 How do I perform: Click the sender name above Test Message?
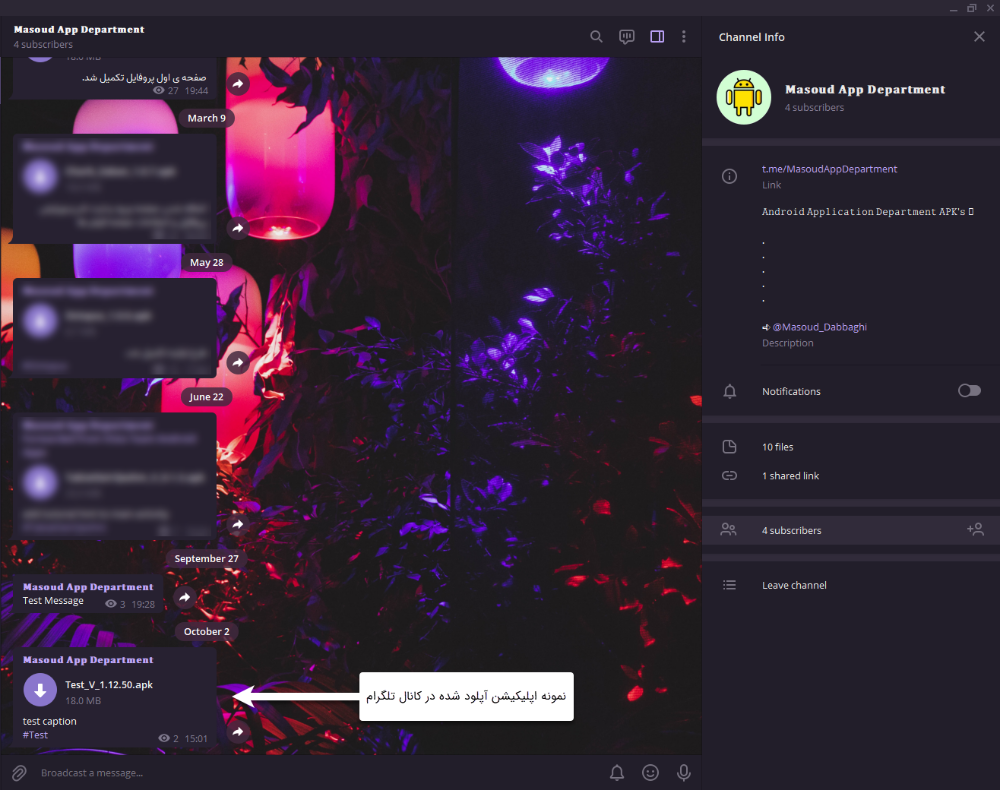(x=88, y=587)
